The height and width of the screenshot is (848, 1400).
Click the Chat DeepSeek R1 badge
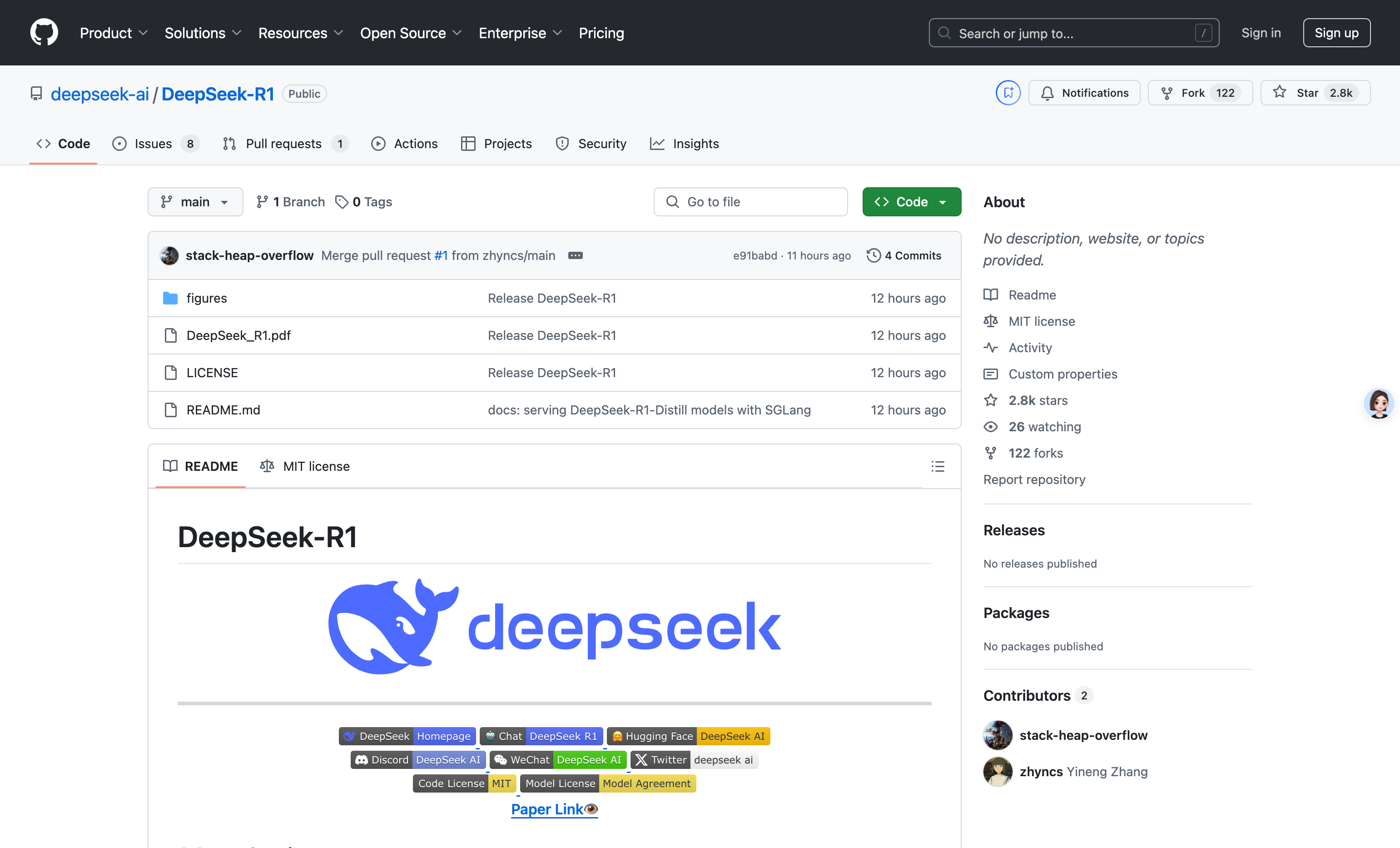coord(541,736)
